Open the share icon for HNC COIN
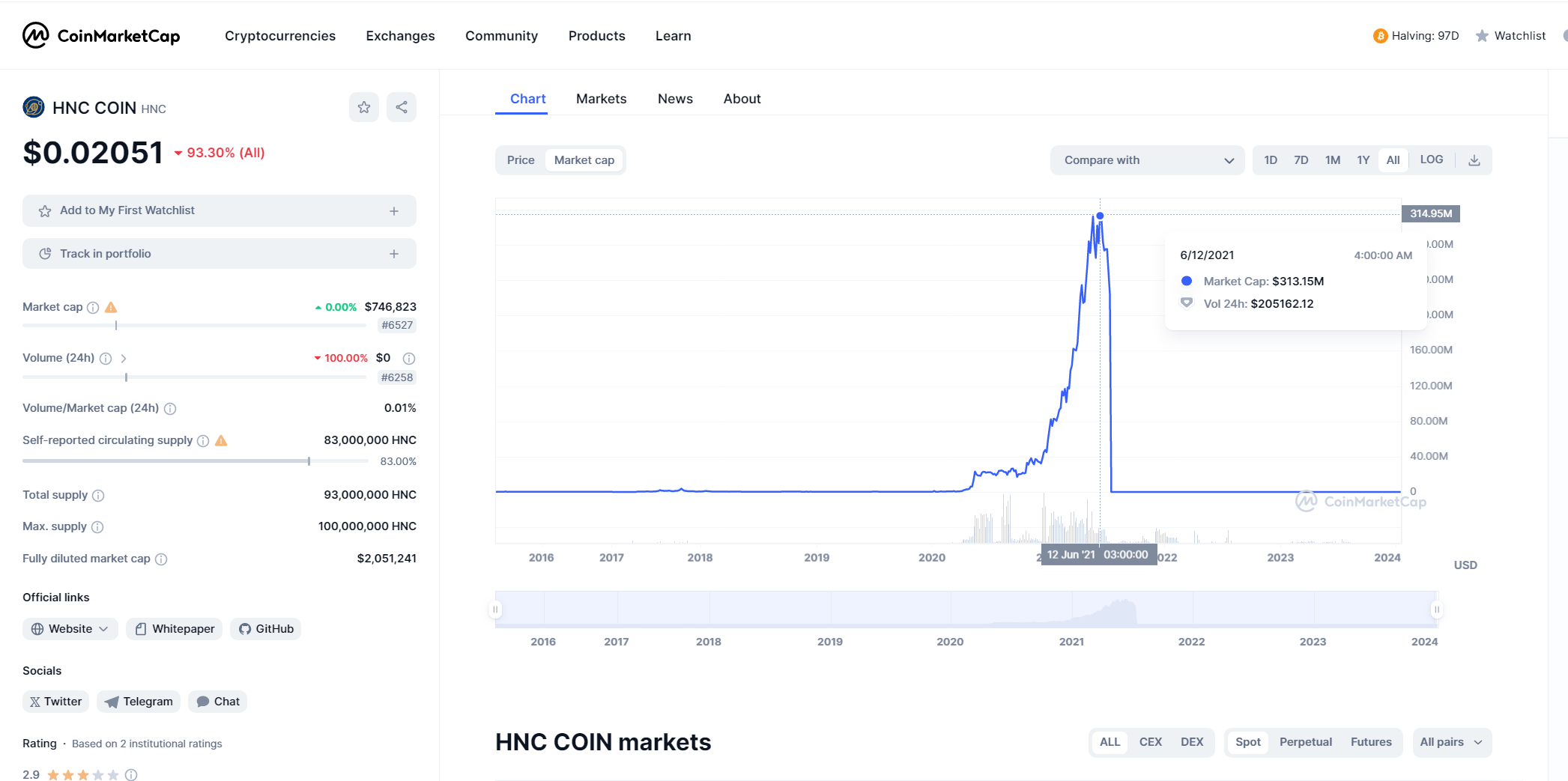This screenshot has width=1568, height=781. pos(402,107)
